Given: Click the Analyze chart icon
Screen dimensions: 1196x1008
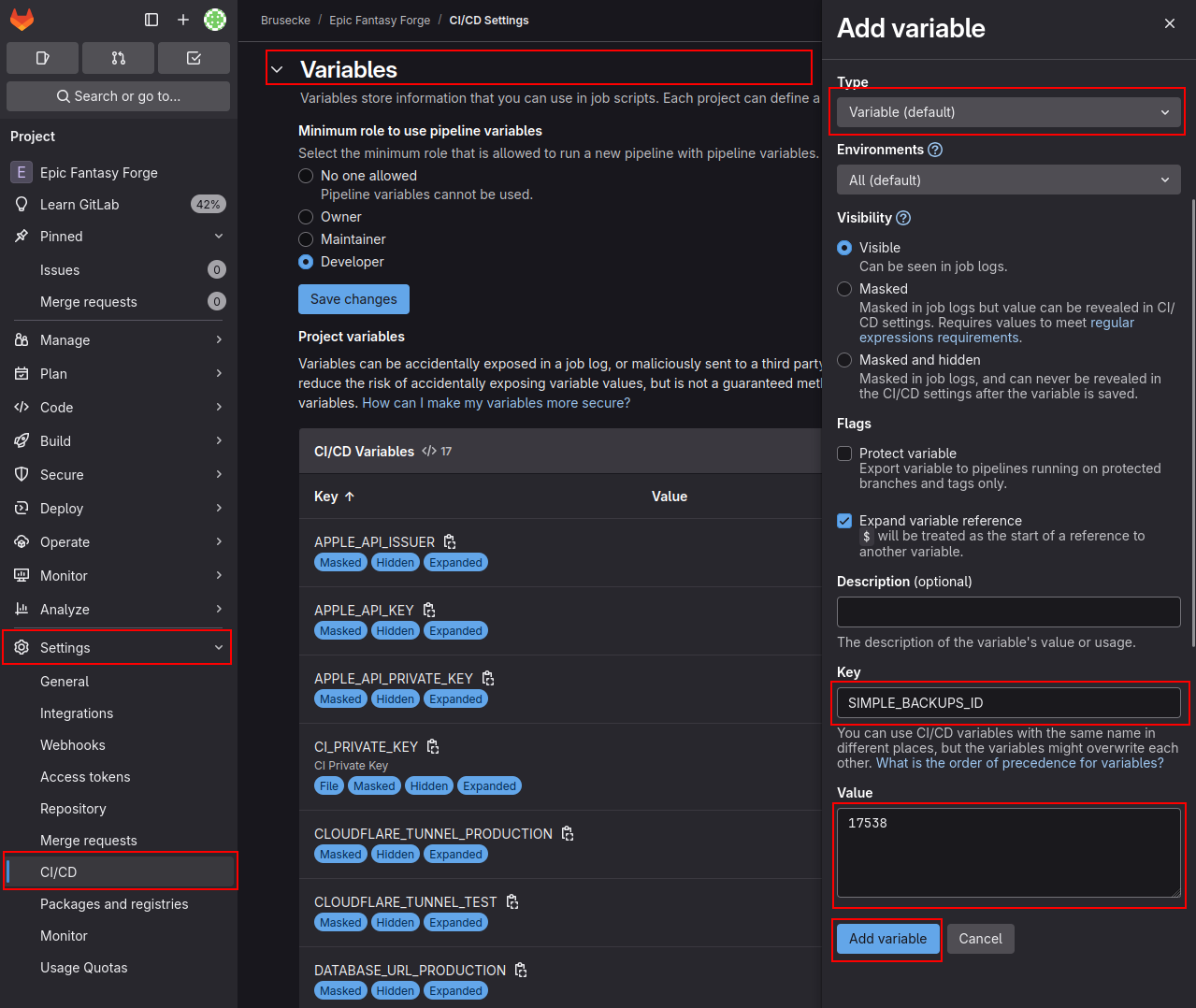Looking at the screenshot, I should pyautogui.click(x=22, y=610).
